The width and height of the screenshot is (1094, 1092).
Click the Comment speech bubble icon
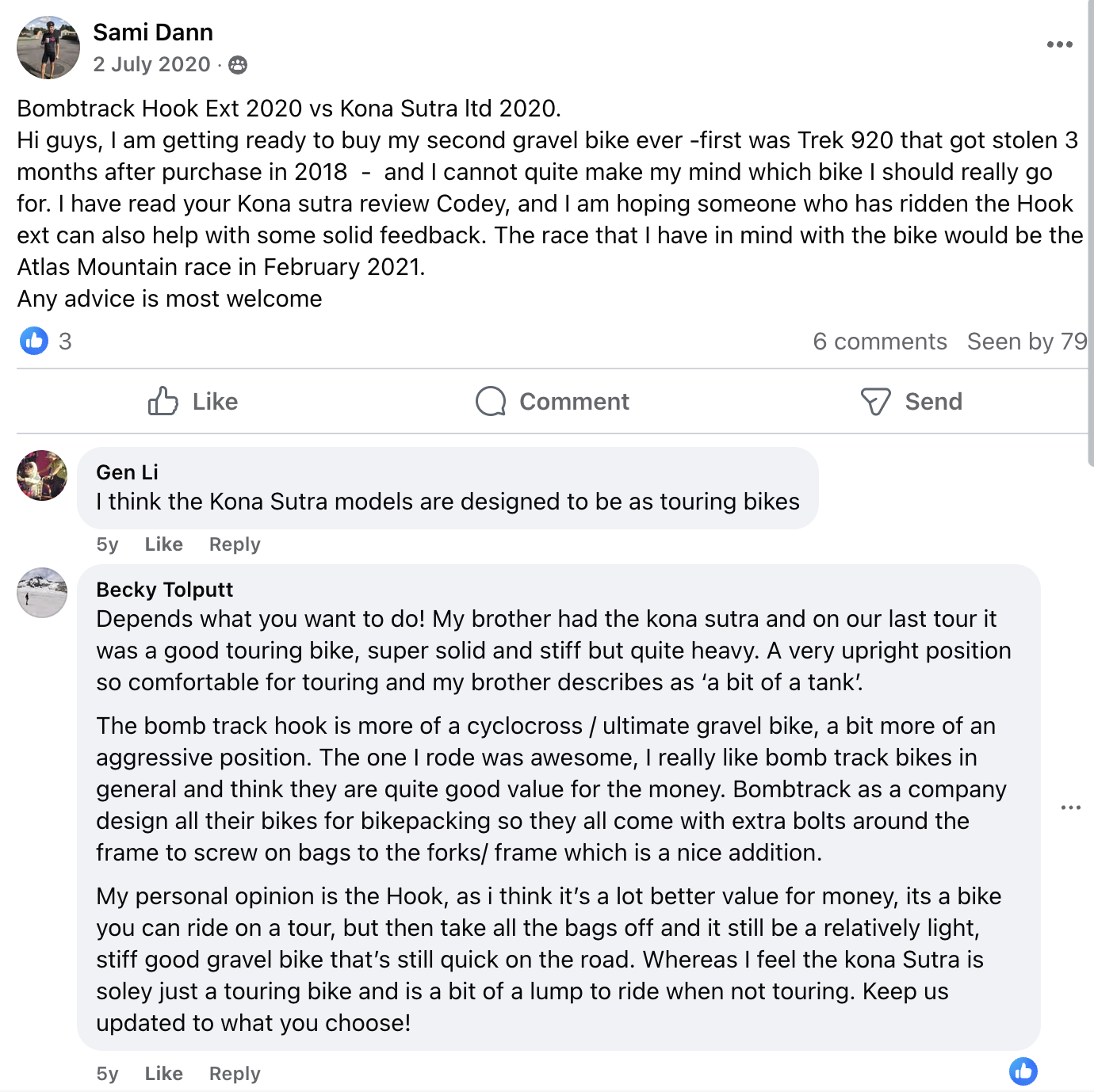491,401
